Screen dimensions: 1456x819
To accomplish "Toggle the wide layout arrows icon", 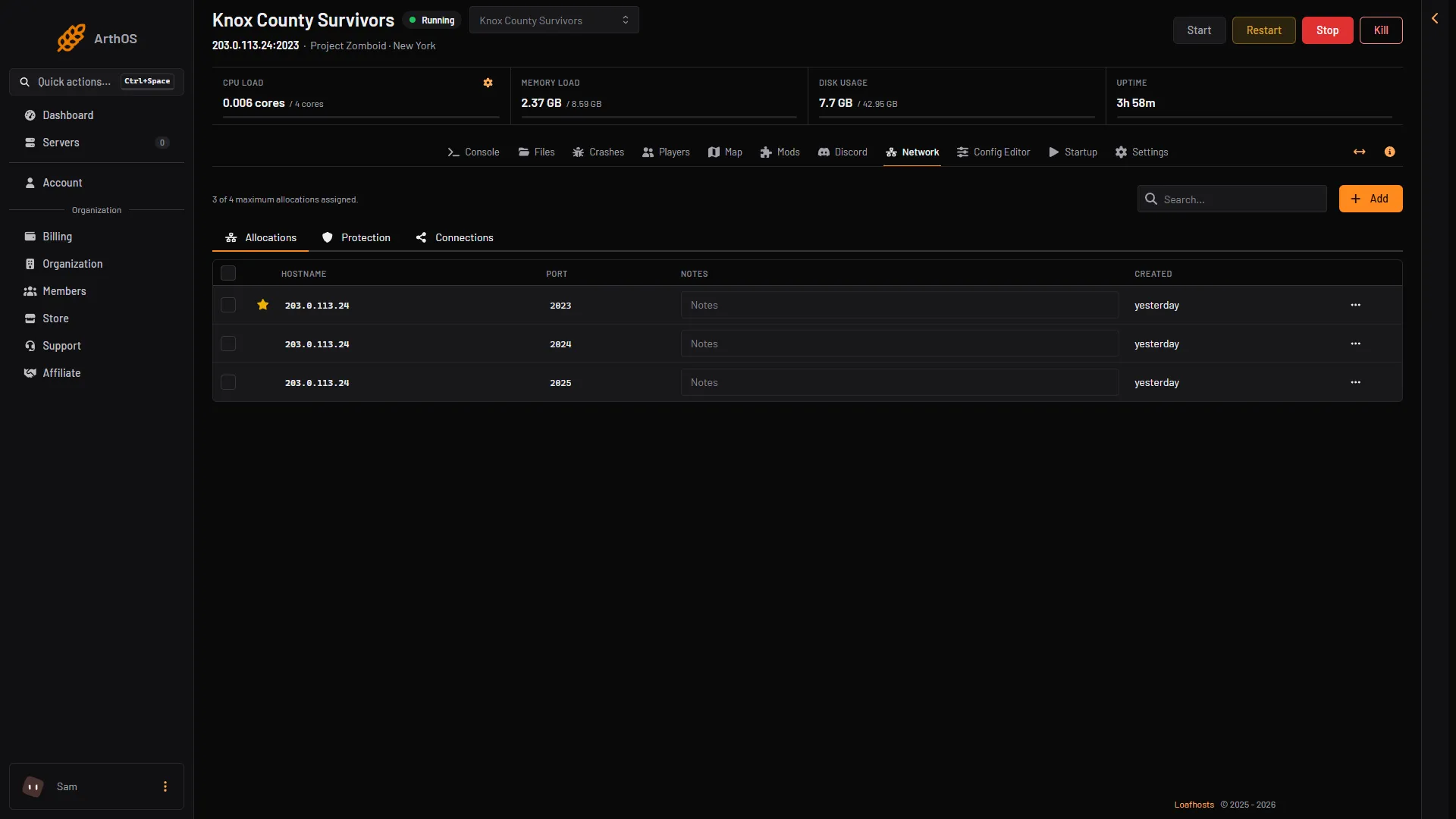I will [x=1359, y=152].
